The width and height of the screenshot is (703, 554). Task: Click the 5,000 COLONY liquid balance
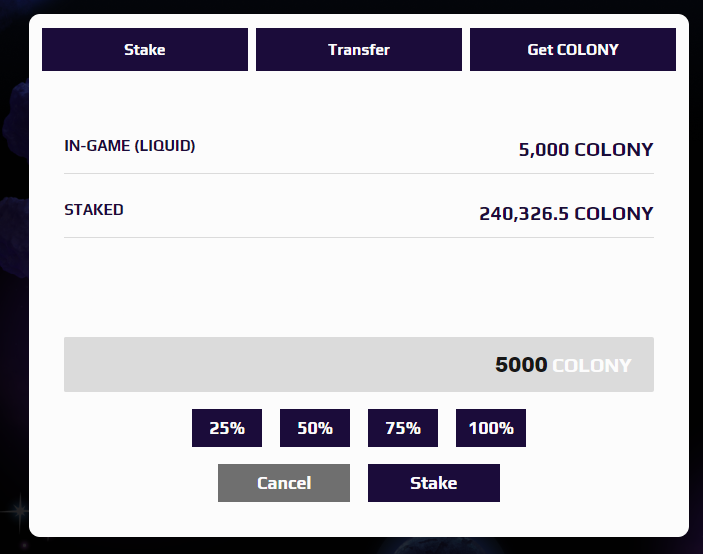586,150
